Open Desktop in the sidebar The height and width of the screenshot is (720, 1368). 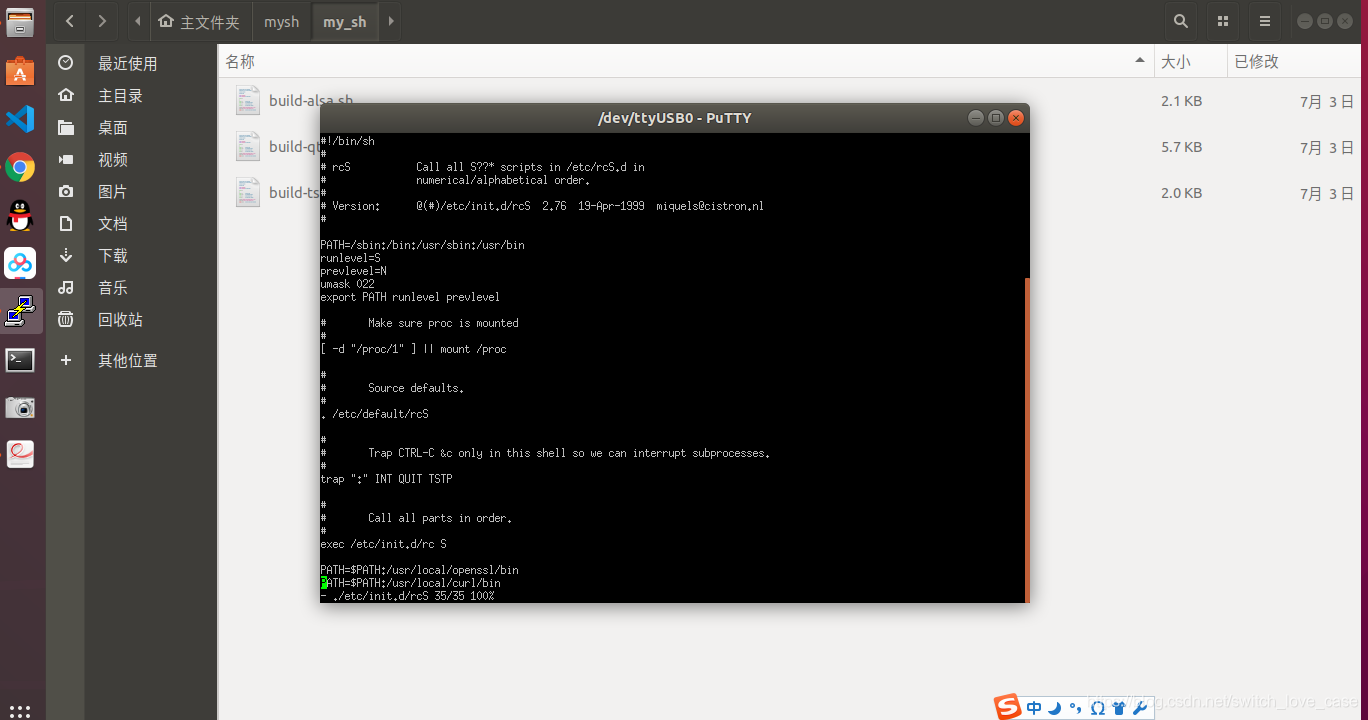click(x=133, y=127)
